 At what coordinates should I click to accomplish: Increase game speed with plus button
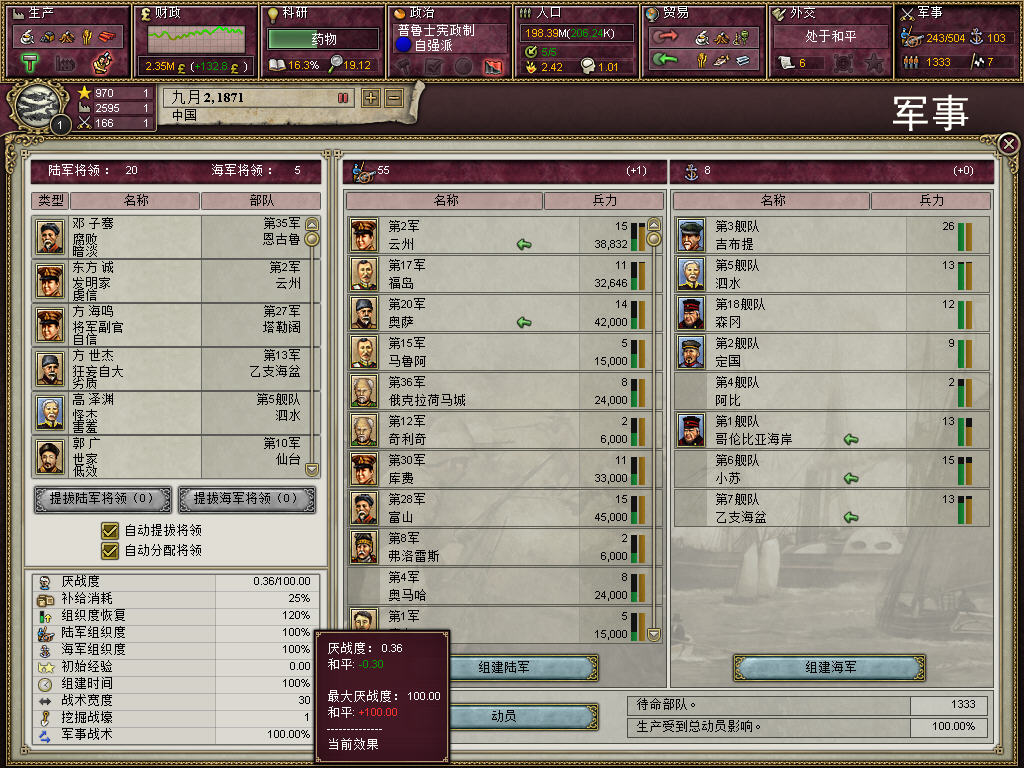(371, 98)
